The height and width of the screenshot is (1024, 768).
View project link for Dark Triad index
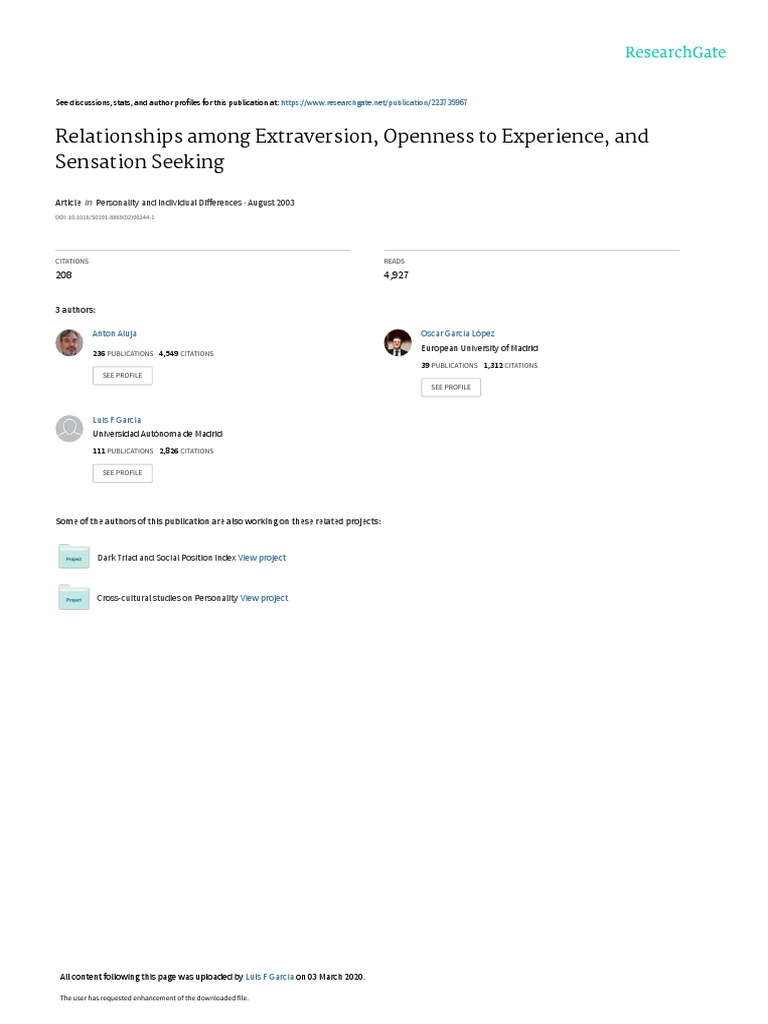pyautogui.click(x=262, y=557)
